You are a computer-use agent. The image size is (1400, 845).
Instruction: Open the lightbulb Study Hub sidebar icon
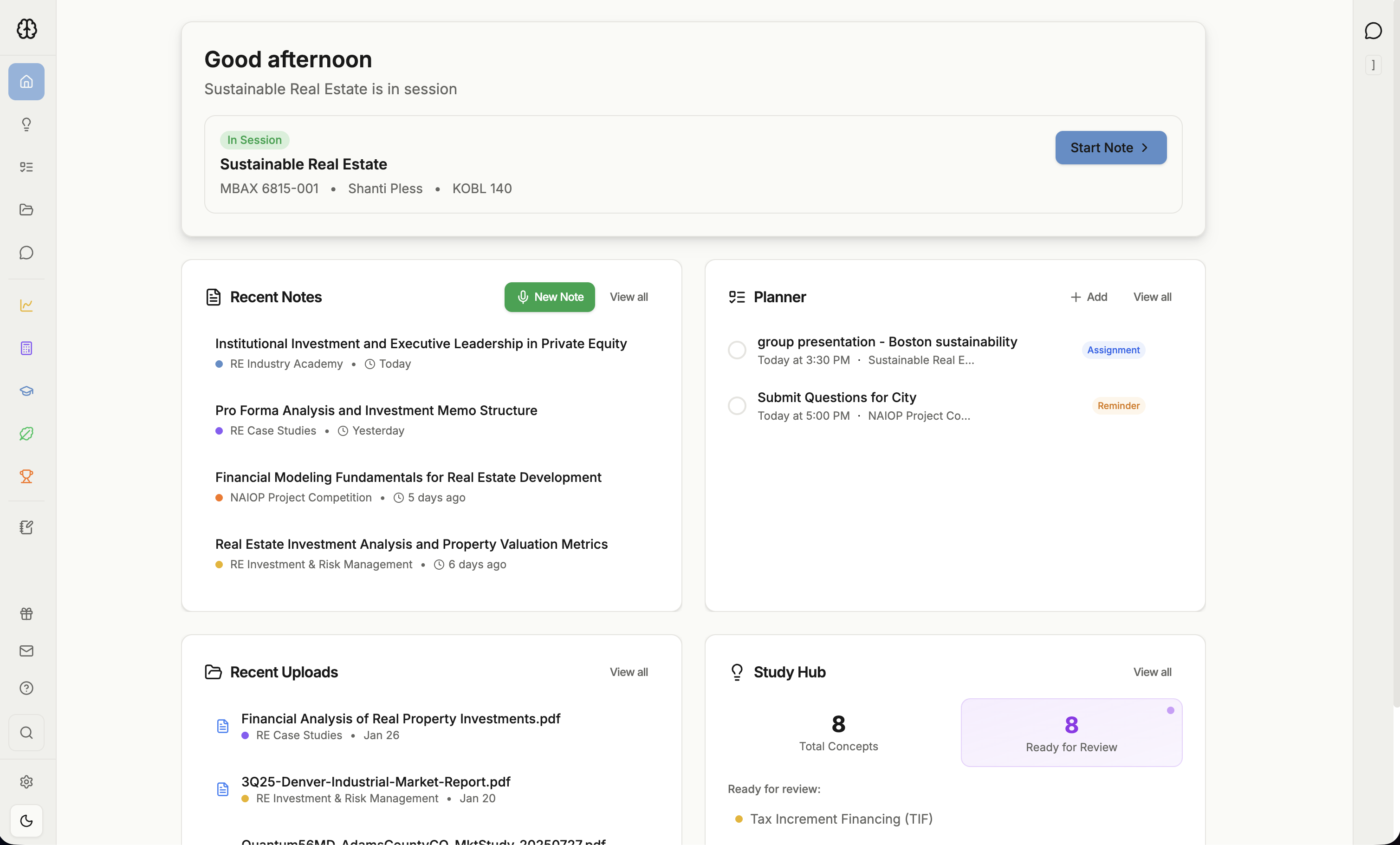(26, 124)
